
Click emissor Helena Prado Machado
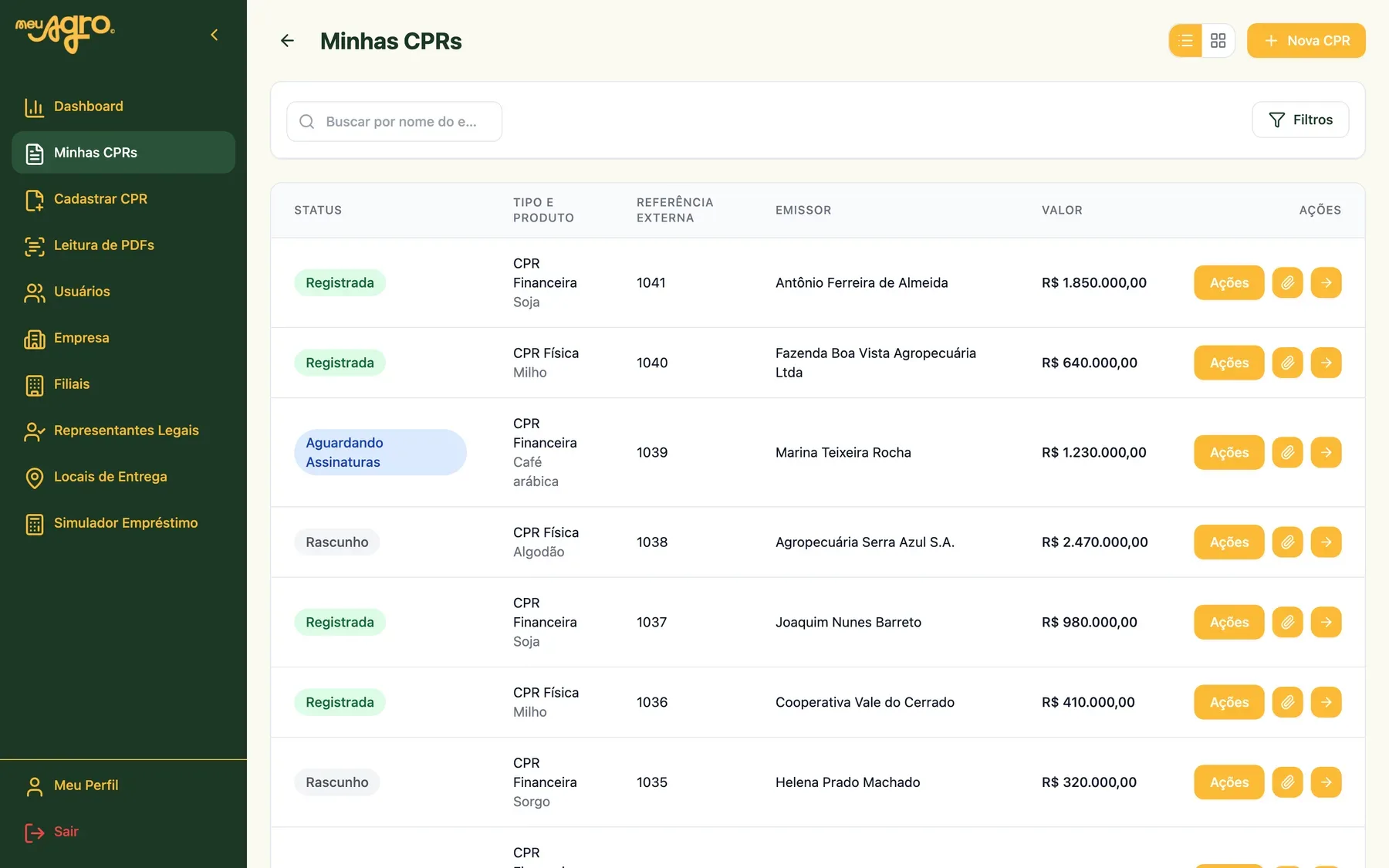point(848,782)
